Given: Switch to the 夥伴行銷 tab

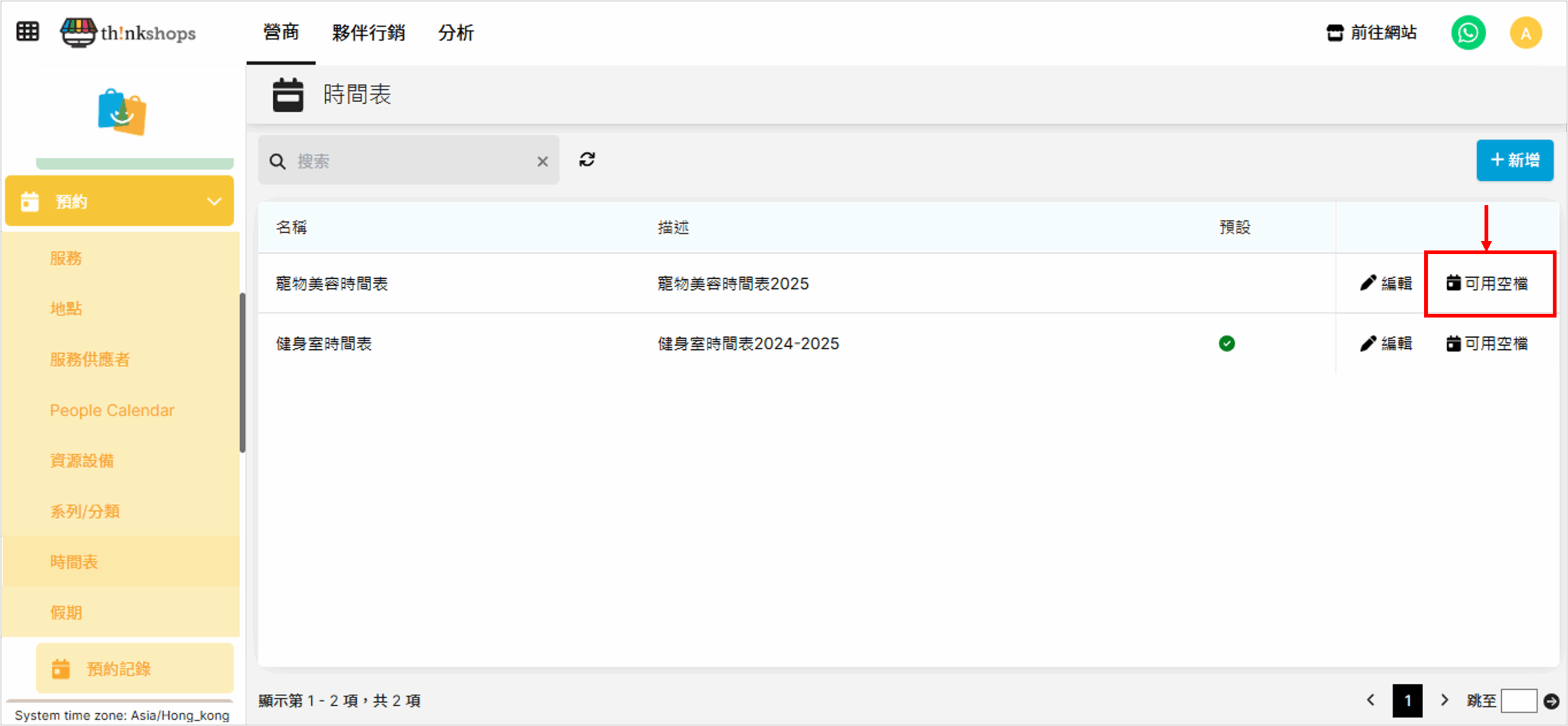Looking at the screenshot, I should tap(368, 32).
